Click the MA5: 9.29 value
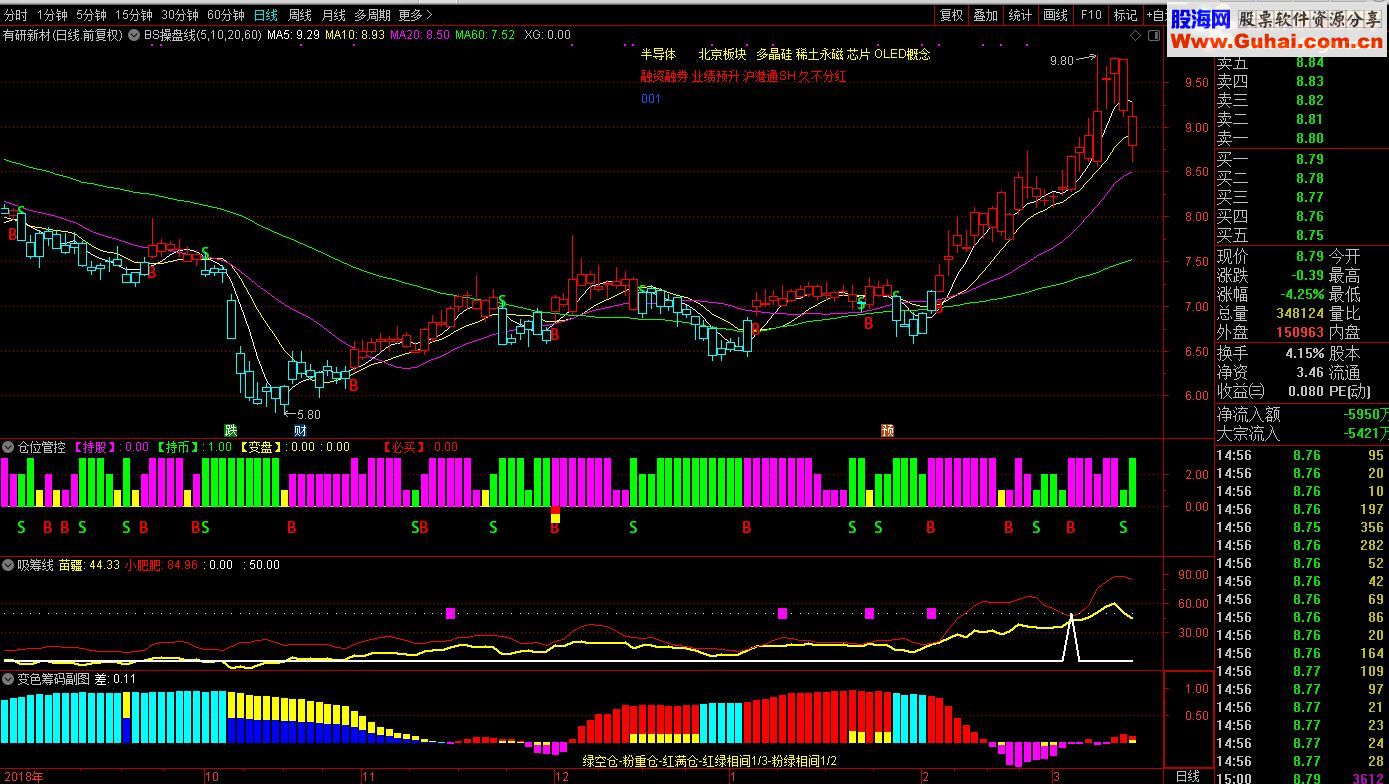1389x784 pixels. (x=293, y=35)
